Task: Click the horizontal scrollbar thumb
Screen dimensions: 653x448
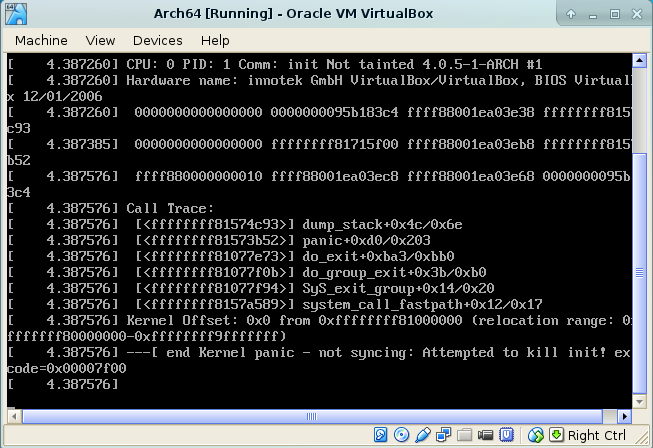Action: (x=312, y=416)
